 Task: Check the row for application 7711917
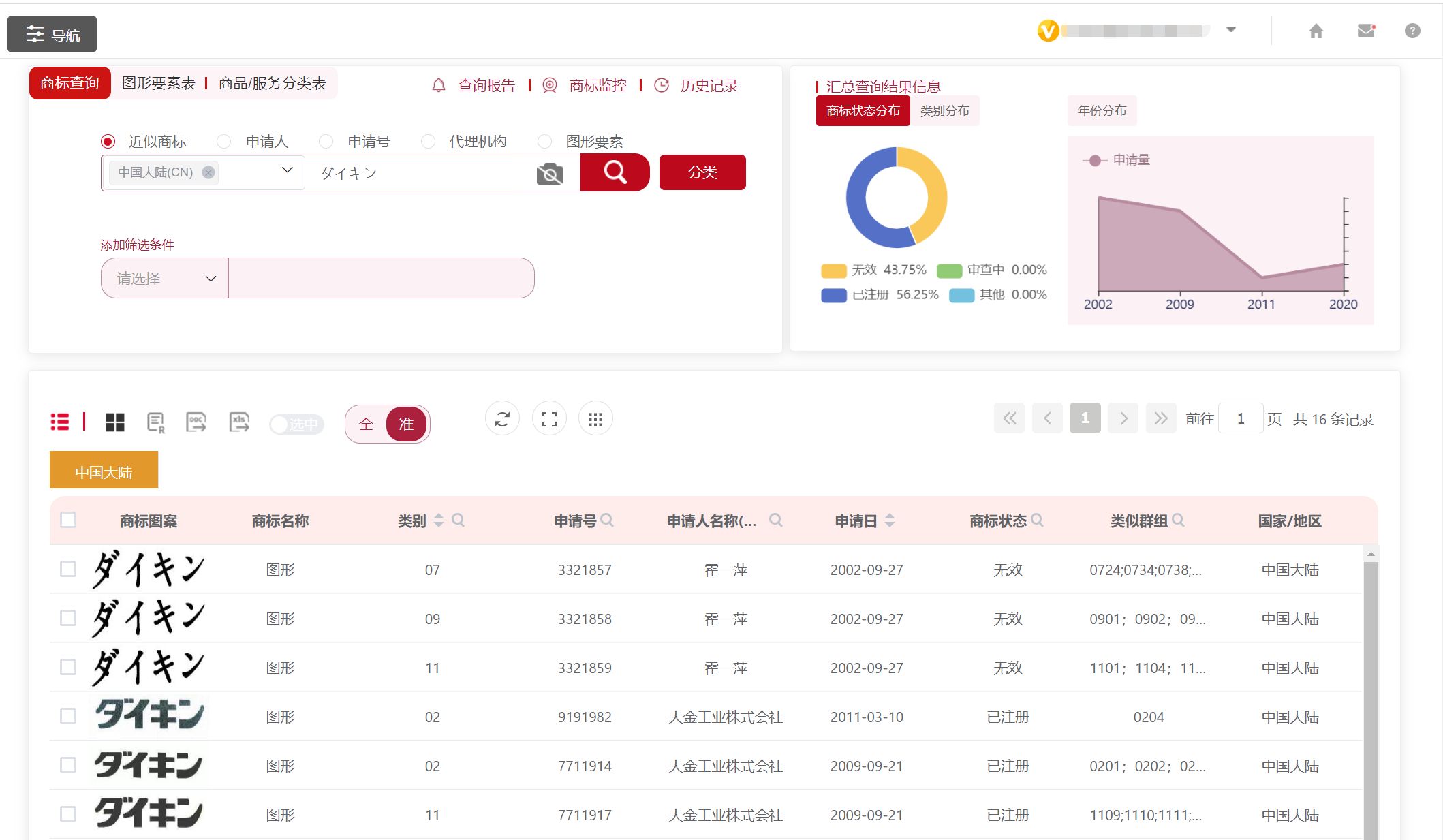(x=68, y=814)
